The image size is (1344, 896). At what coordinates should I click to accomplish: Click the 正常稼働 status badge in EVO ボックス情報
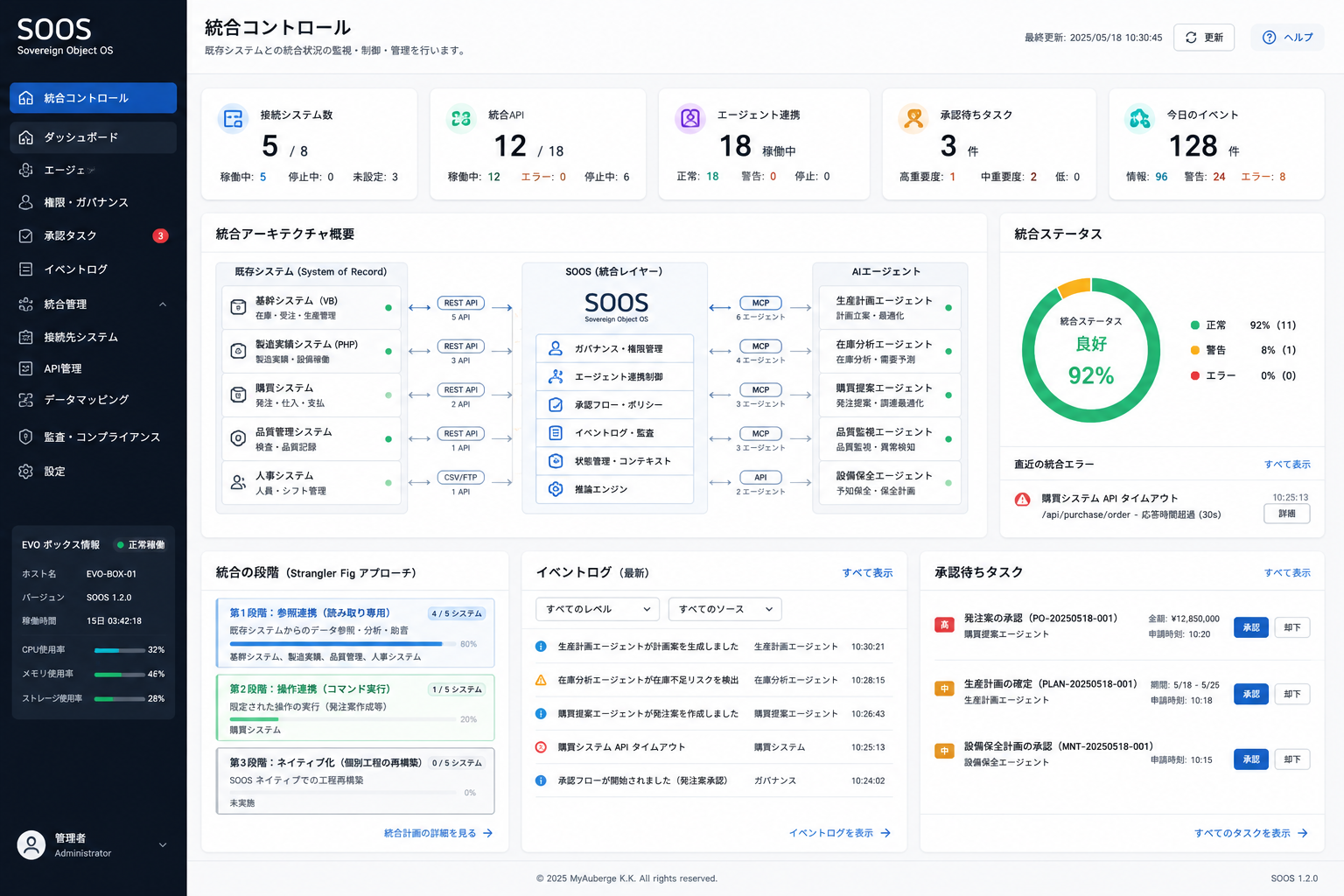coord(141,545)
